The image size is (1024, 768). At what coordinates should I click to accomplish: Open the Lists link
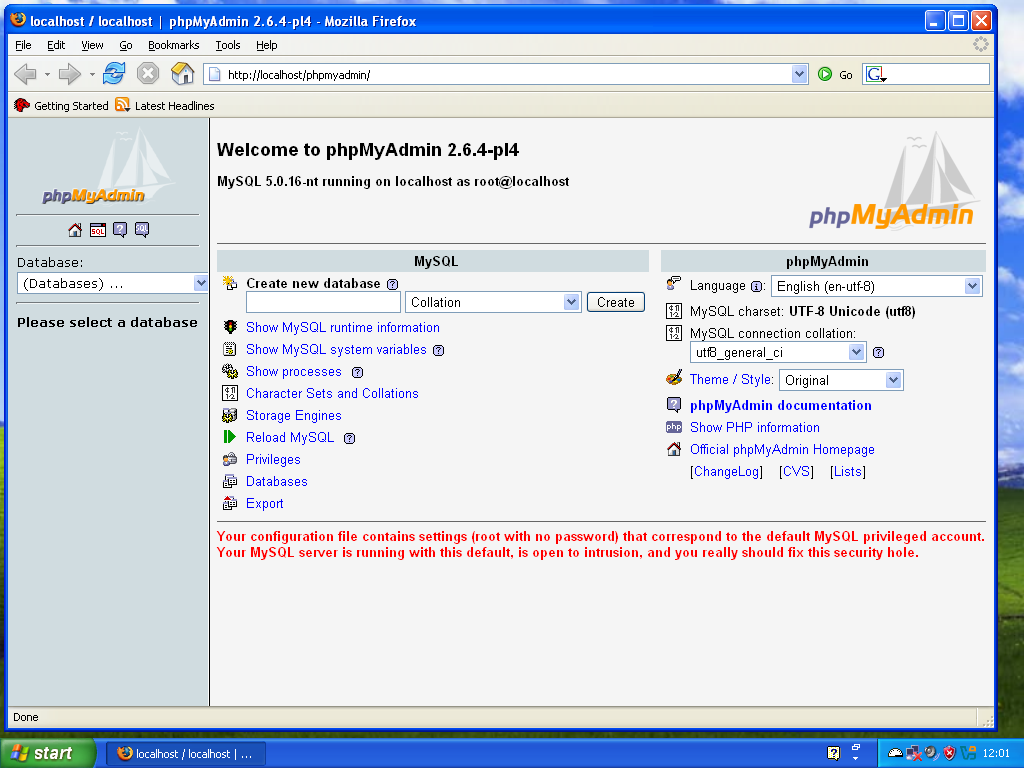(x=848, y=472)
